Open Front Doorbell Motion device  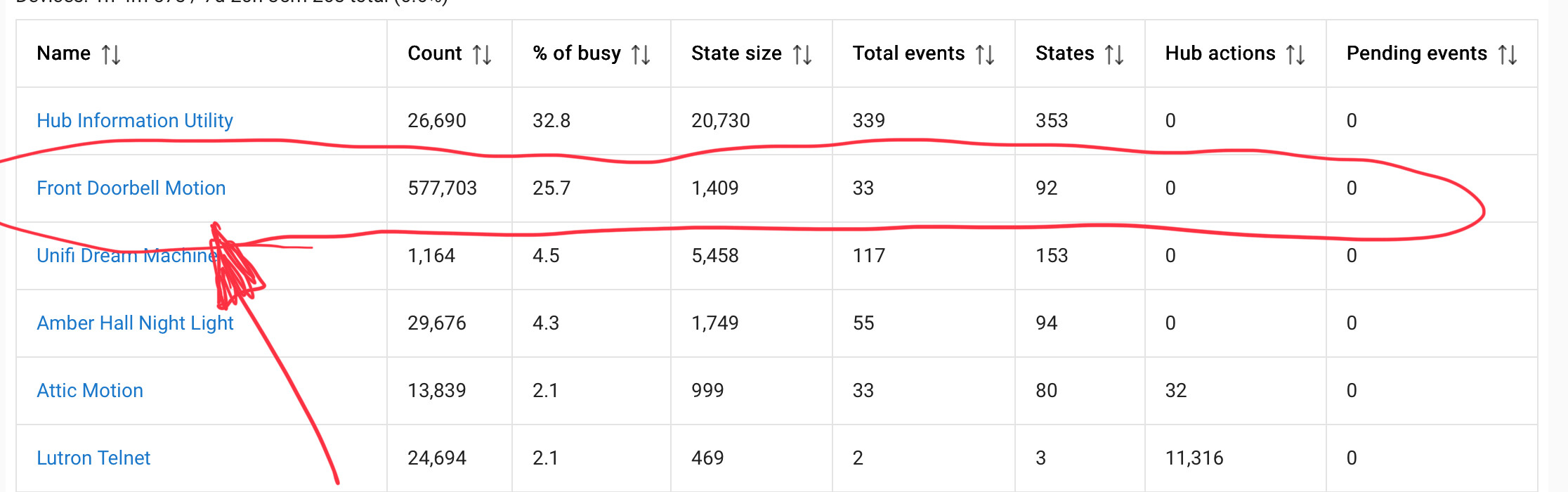(131, 188)
